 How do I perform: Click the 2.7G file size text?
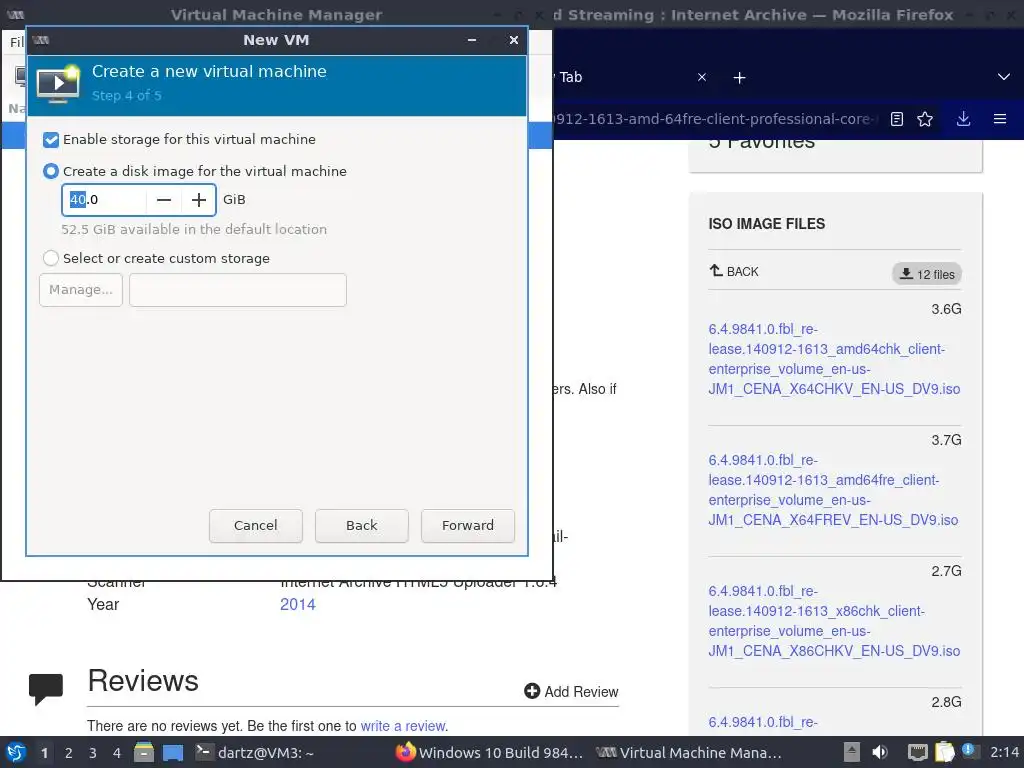coord(946,571)
